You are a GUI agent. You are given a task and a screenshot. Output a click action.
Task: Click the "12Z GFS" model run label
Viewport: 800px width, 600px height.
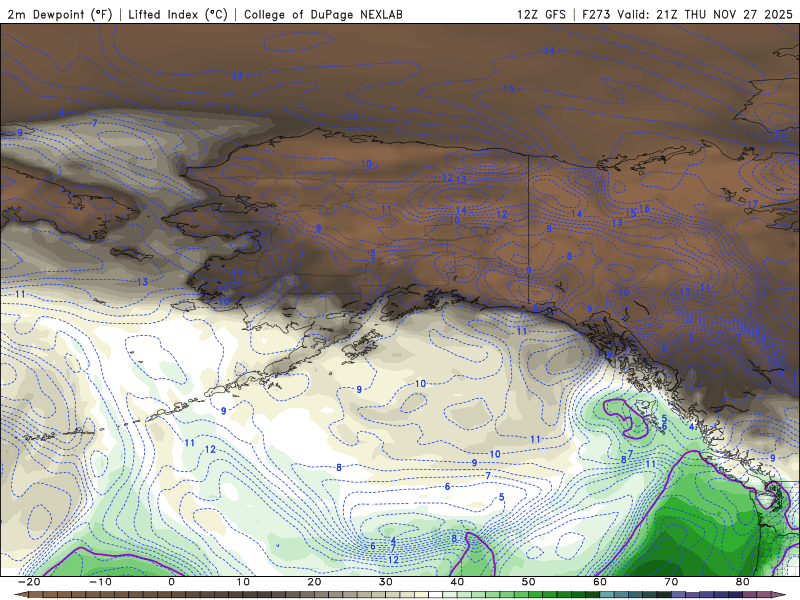pos(541,14)
